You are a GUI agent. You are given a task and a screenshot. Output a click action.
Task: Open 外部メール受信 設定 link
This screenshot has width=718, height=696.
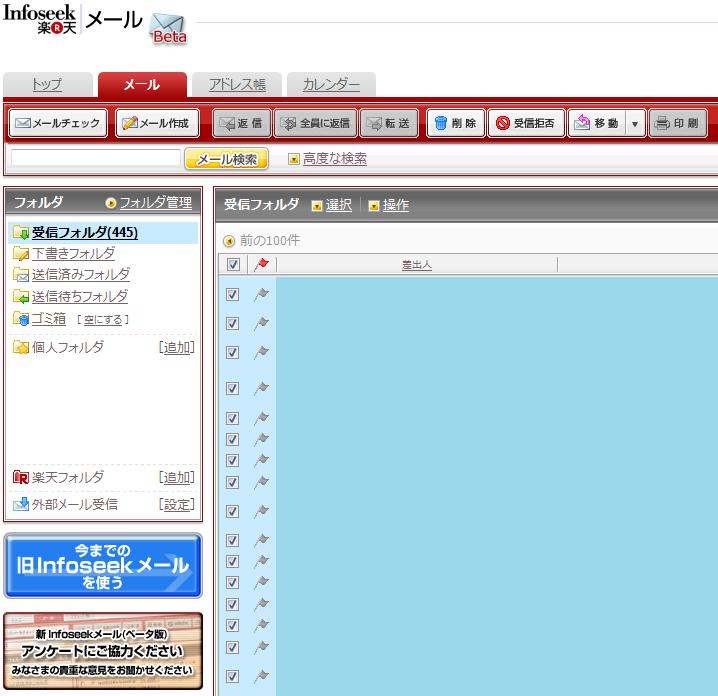coord(177,505)
